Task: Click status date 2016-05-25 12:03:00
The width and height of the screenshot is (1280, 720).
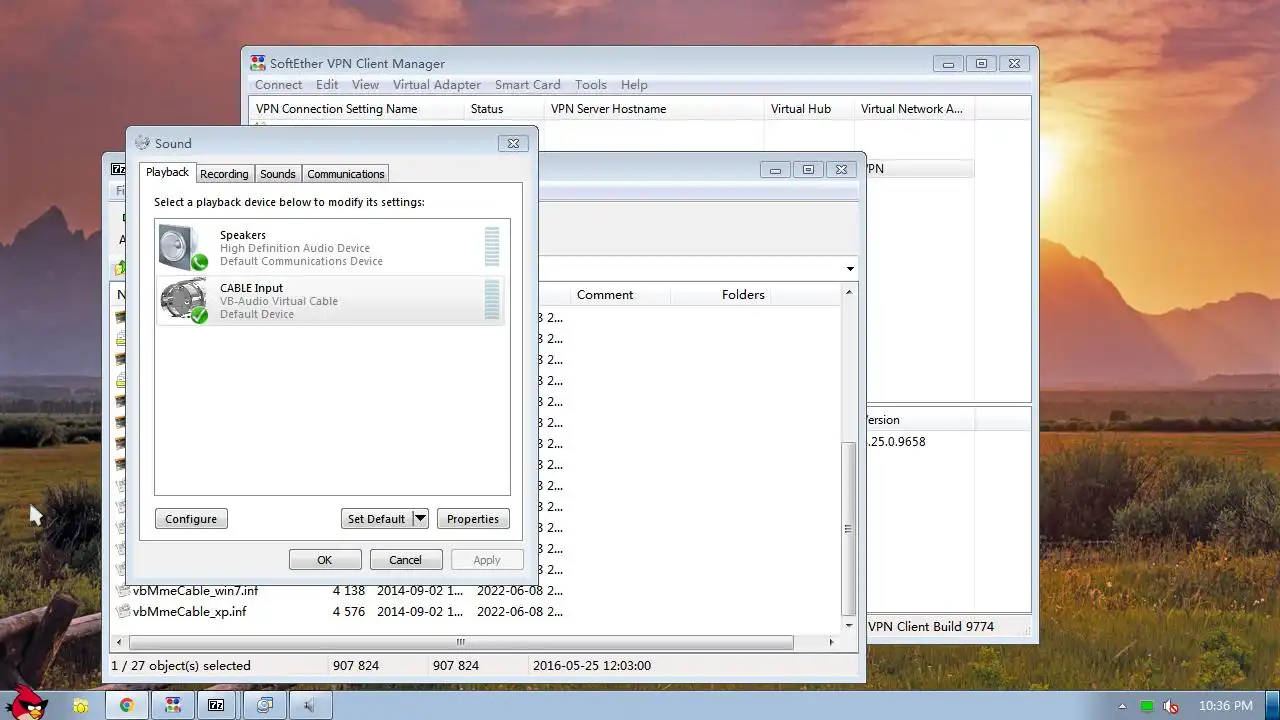Action: coord(592,665)
